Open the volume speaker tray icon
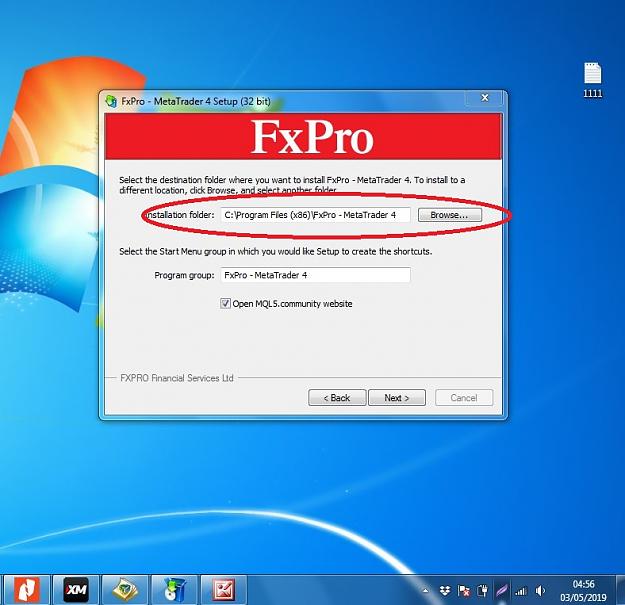 [x=540, y=590]
